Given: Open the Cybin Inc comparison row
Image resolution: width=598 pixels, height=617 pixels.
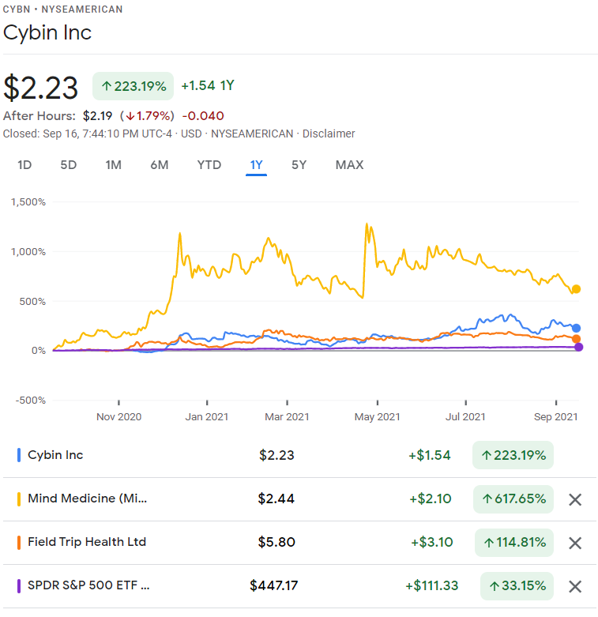Looking at the screenshot, I should pyautogui.click(x=299, y=455).
